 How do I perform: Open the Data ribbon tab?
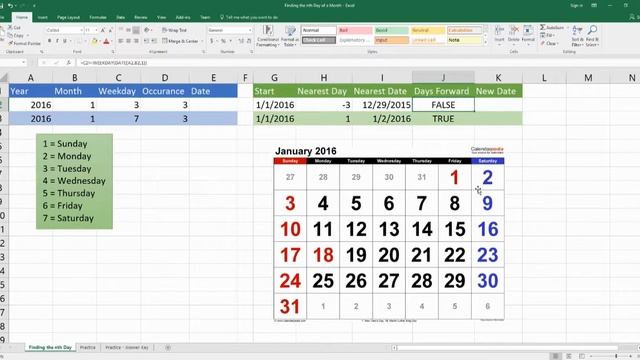pos(120,18)
